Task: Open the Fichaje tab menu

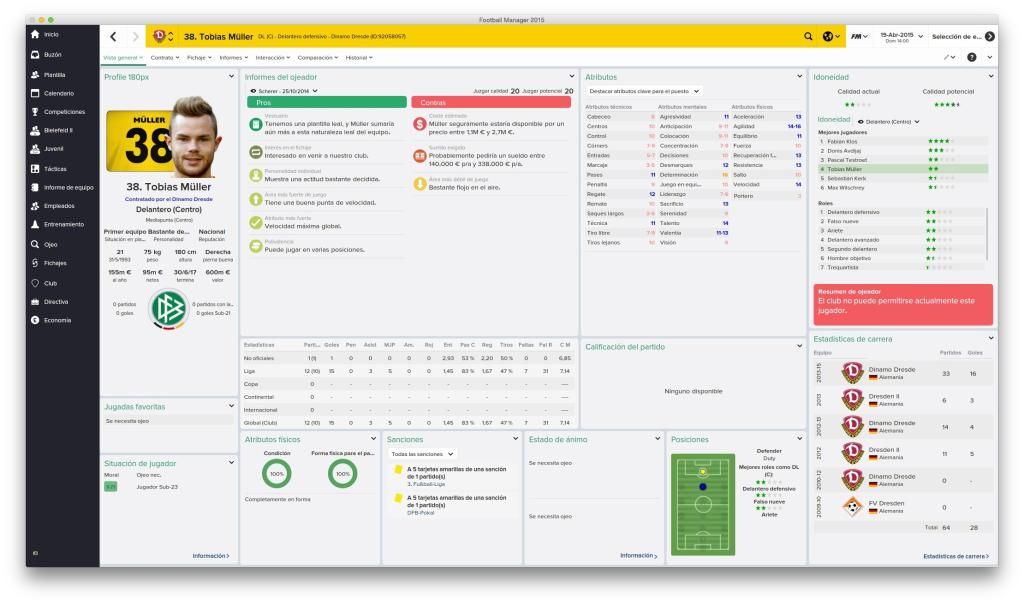Action: 199,58
